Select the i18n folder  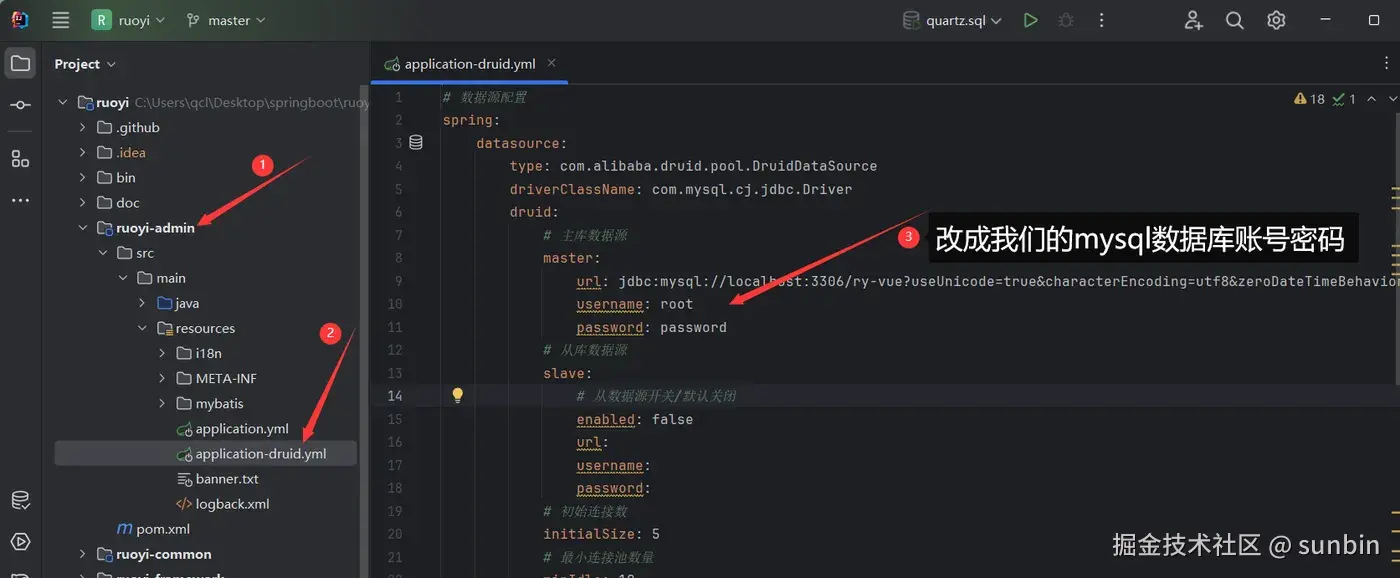click(x=199, y=353)
